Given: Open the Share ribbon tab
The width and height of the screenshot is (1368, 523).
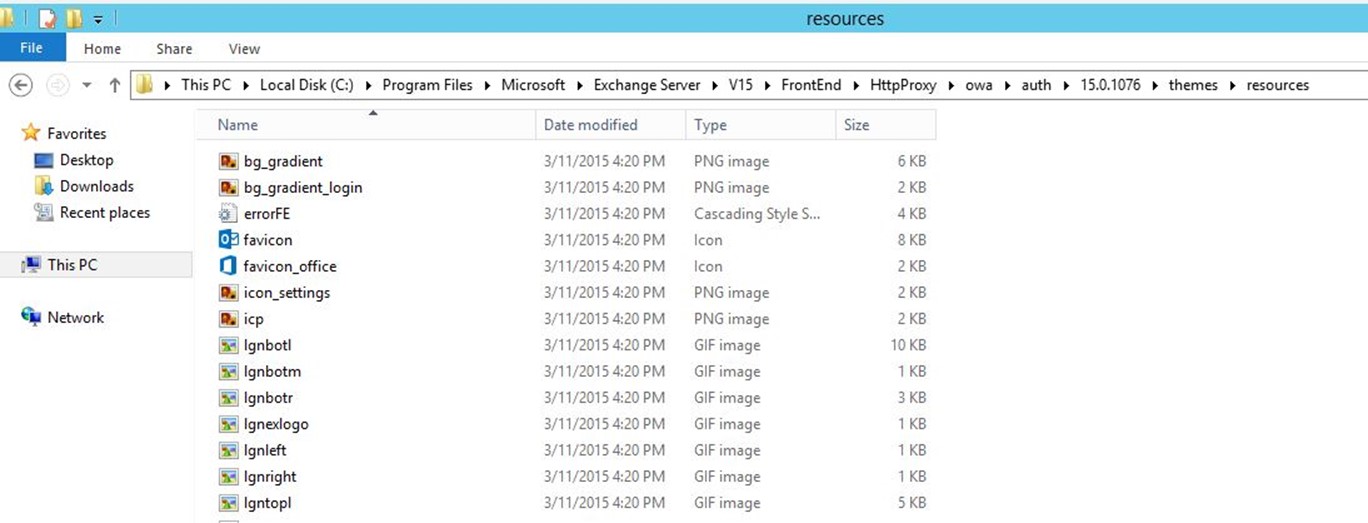Looking at the screenshot, I should point(174,48).
